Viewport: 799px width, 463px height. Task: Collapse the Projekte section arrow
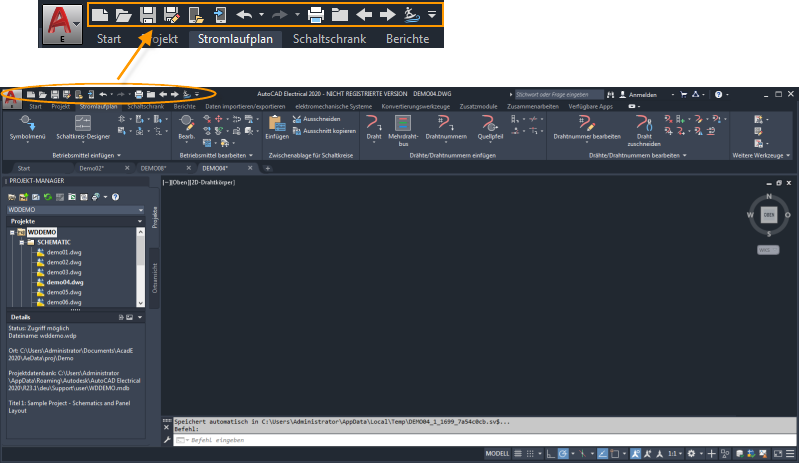pos(140,222)
